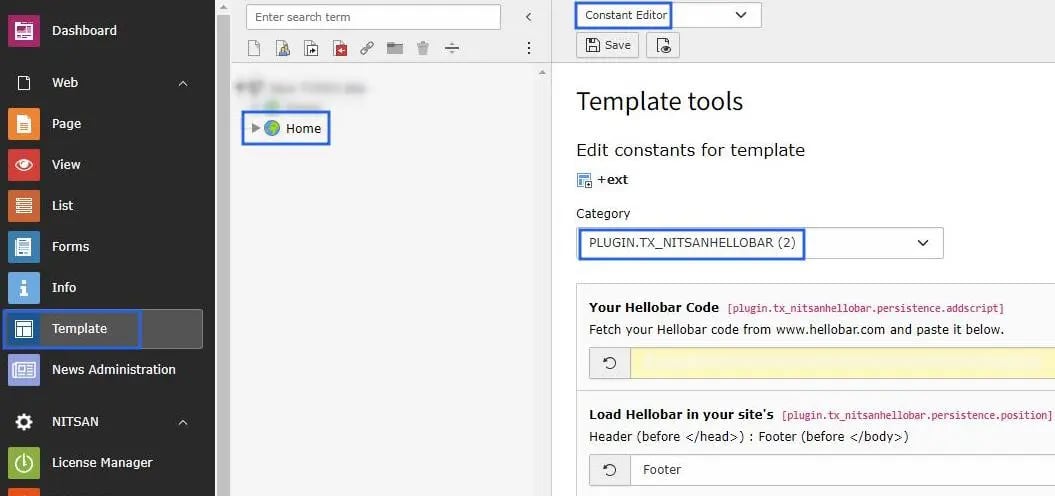Screen dimensions: 1055x496
Task: Expand the Home page tree node
Action: pyautogui.click(x=256, y=128)
